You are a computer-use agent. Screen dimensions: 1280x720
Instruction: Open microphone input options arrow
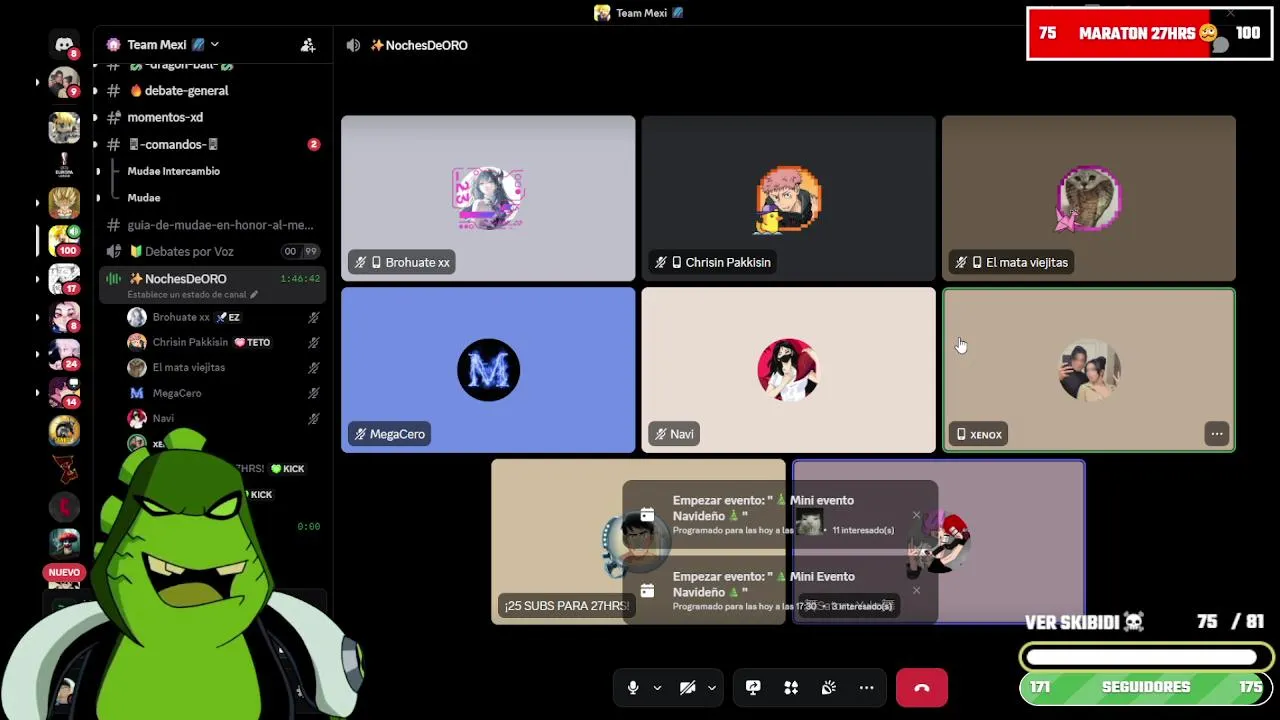tap(657, 688)
